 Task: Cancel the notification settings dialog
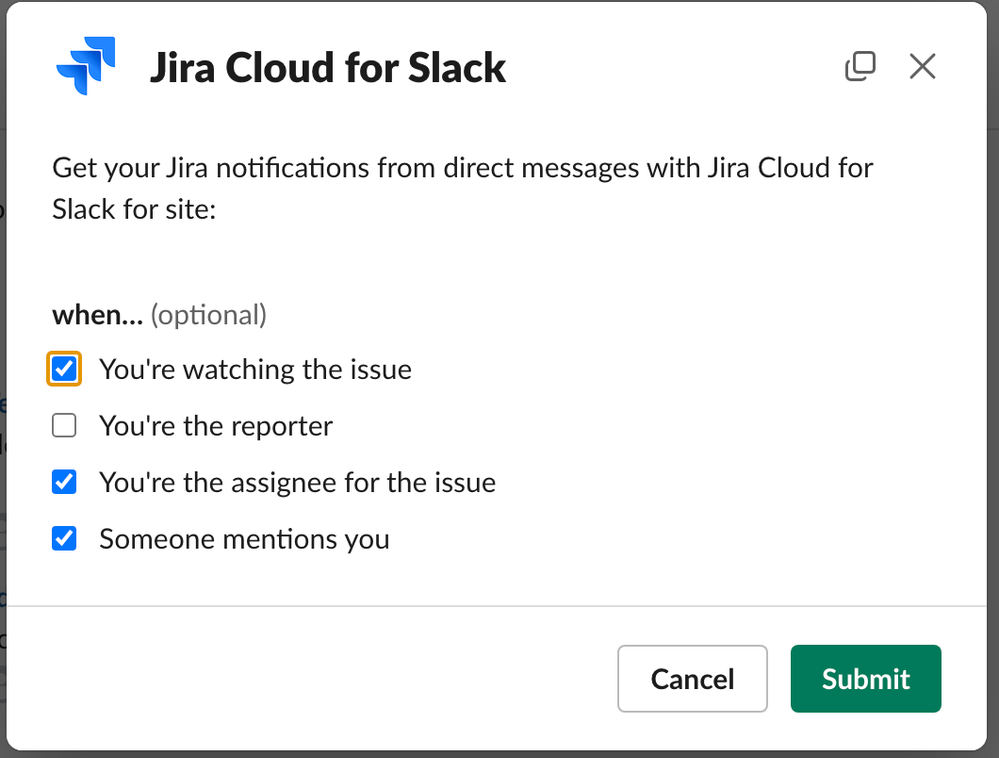[692, 678]
